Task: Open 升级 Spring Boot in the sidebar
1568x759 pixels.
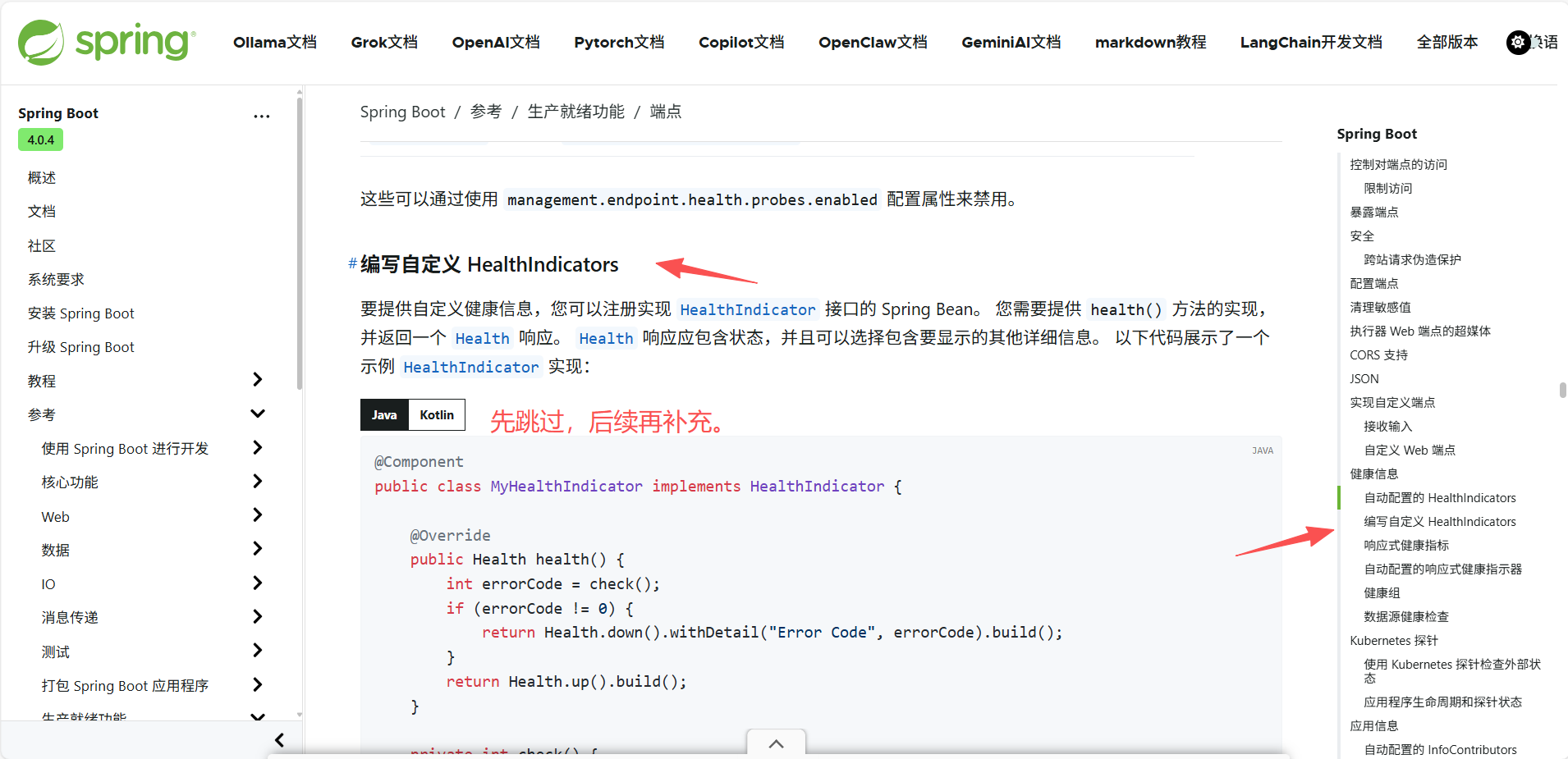Action: (80, 347)
